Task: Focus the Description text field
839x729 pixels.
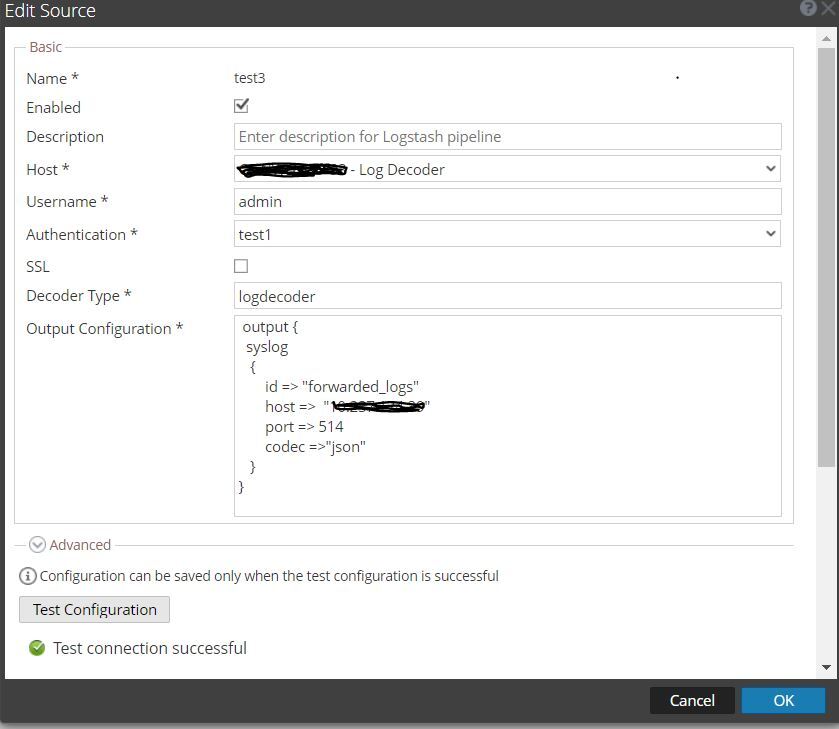Action: (x=507, y=137)
